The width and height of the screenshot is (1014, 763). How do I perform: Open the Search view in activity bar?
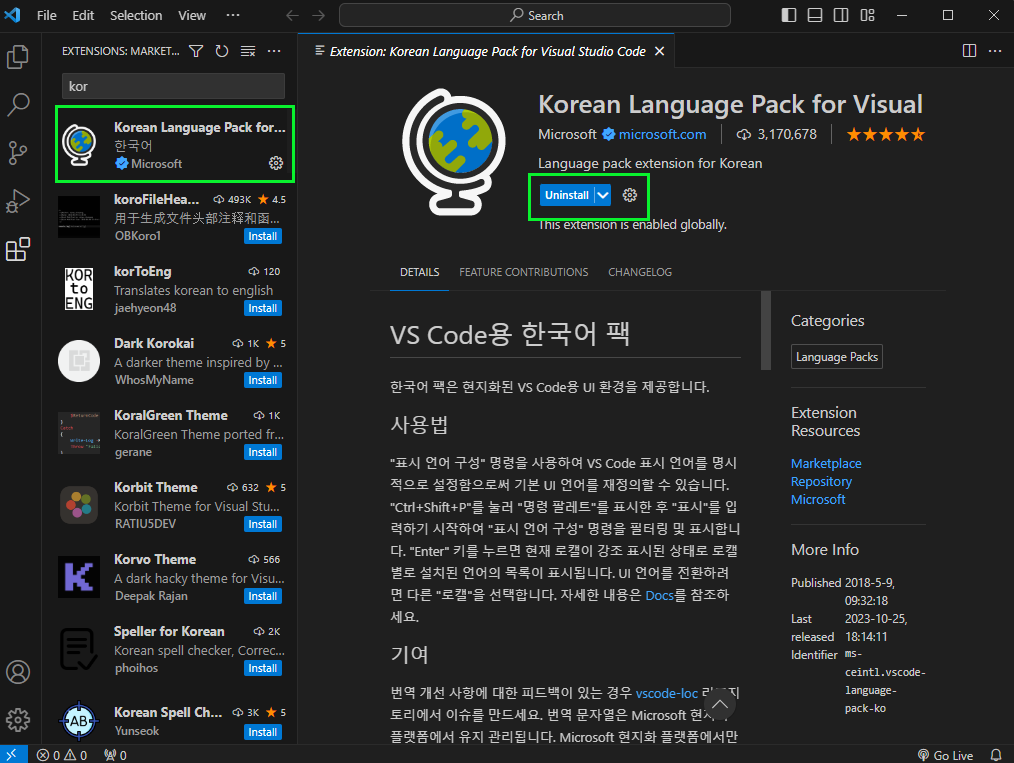18,105
